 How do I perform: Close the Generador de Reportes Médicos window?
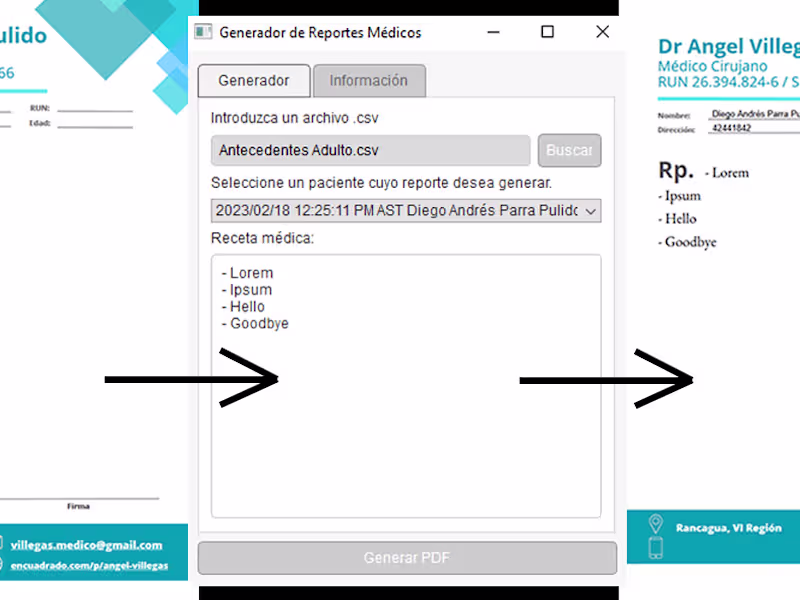click(603, 32)
